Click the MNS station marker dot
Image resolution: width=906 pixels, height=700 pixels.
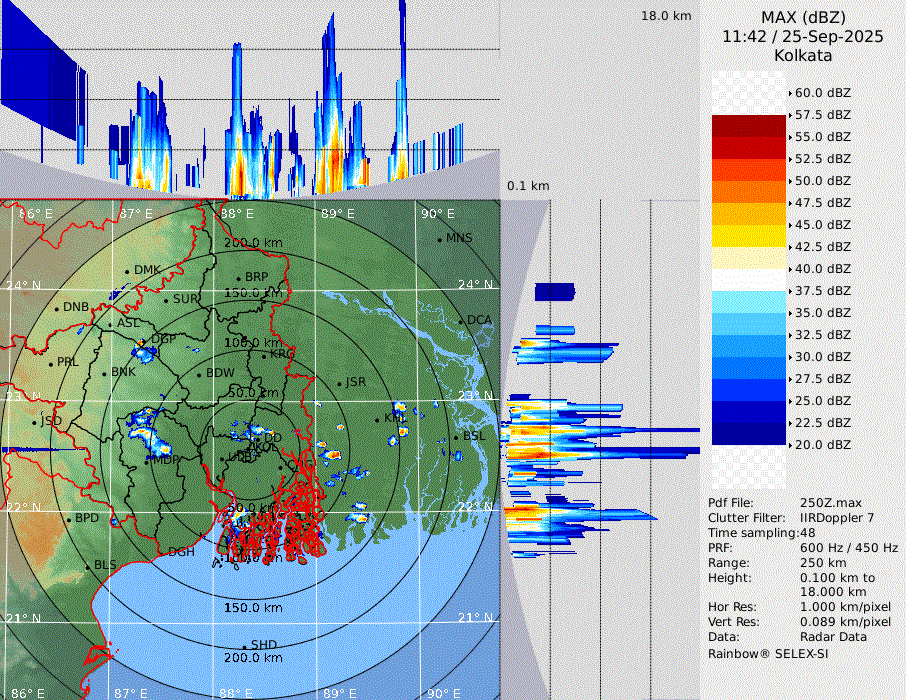pyautogui.click(x=440, y=239)
